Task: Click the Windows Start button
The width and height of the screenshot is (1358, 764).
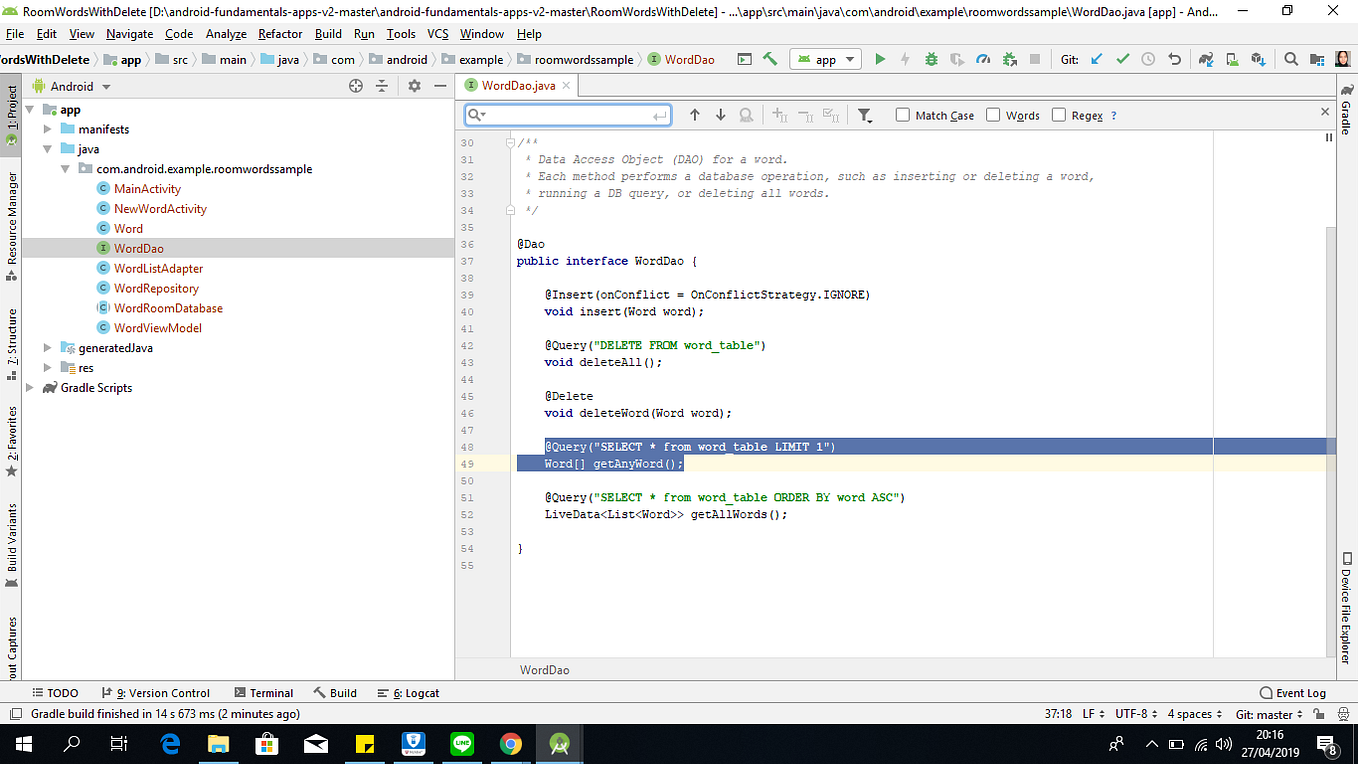Action: [23, 744]
